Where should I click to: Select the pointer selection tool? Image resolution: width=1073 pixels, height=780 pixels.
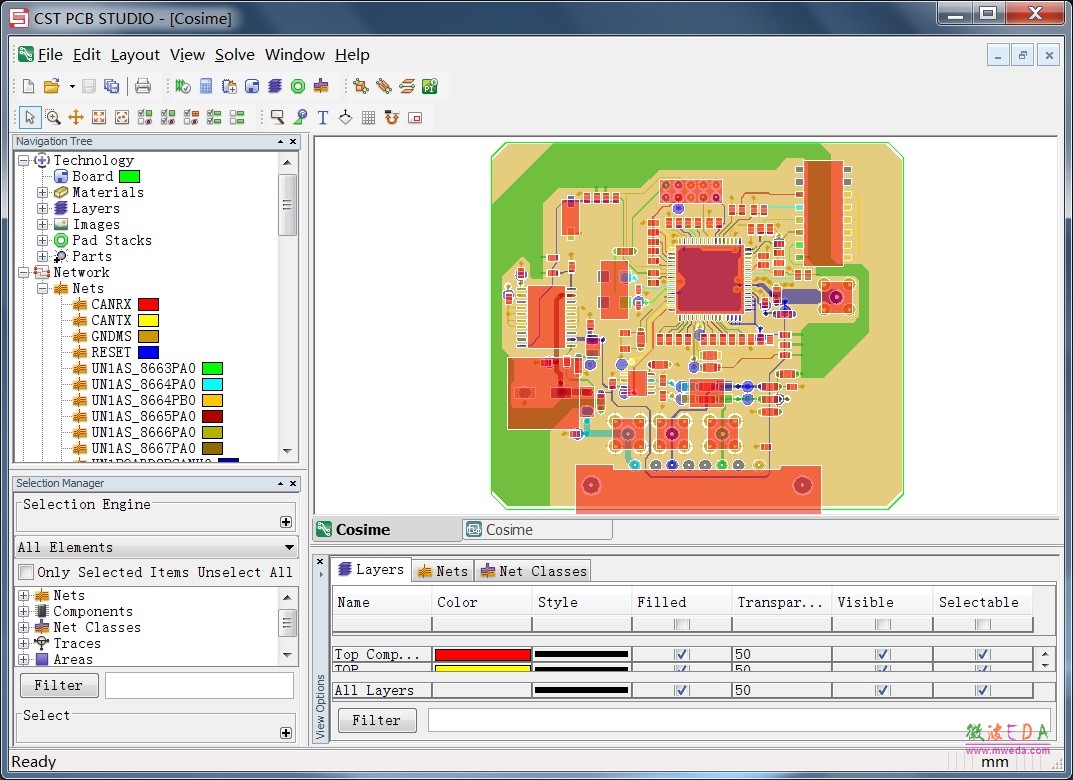[x=29, y=118]
